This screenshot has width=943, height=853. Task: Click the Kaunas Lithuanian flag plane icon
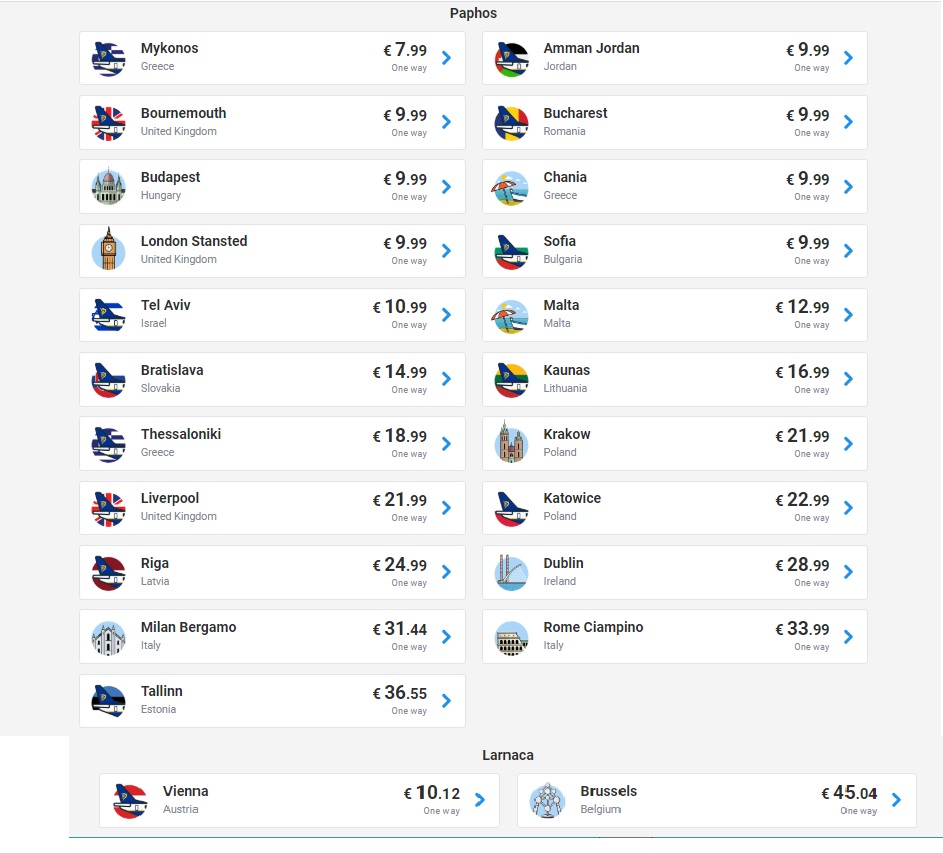click(511, 380)
